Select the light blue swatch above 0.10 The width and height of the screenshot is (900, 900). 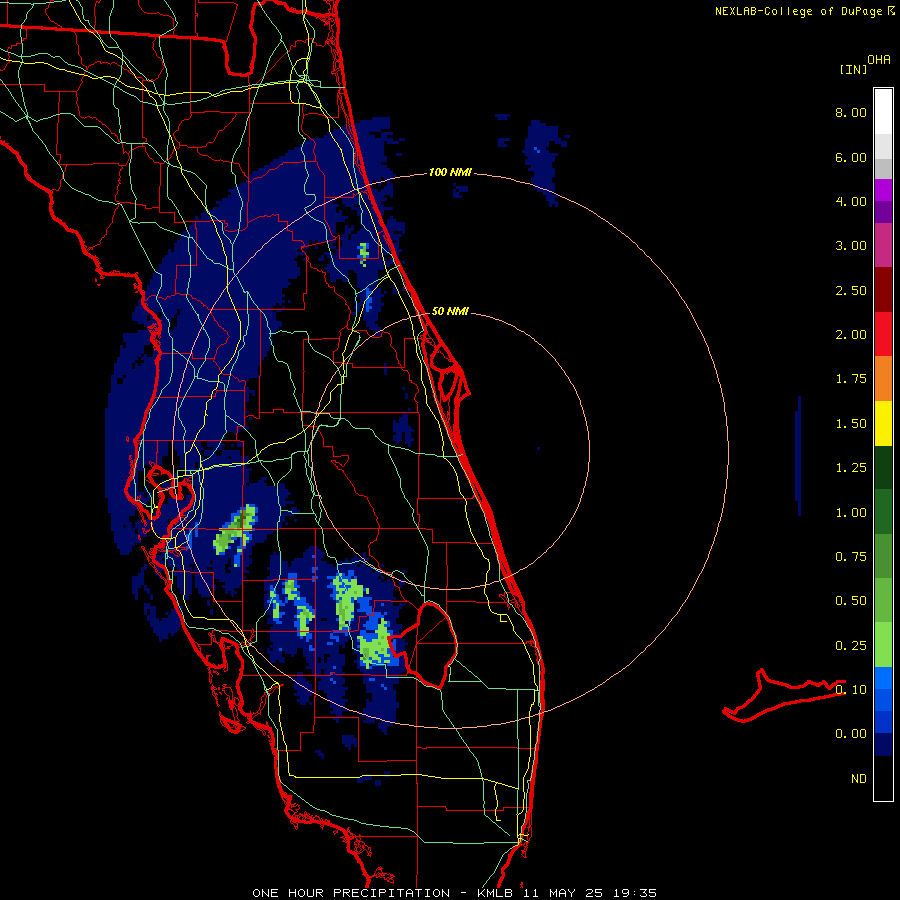click(883, 678)
